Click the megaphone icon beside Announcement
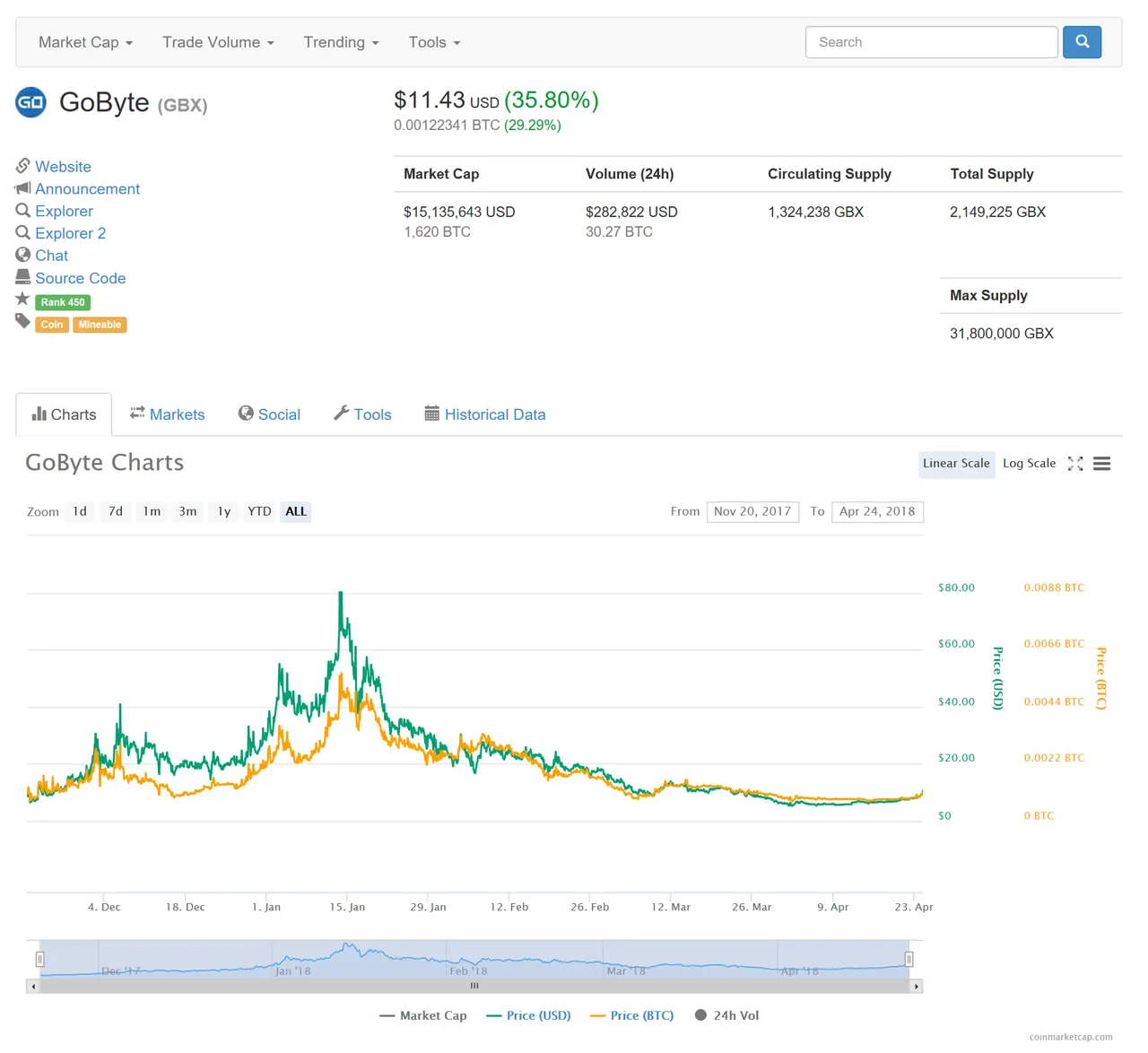 [x=23, y=188]
